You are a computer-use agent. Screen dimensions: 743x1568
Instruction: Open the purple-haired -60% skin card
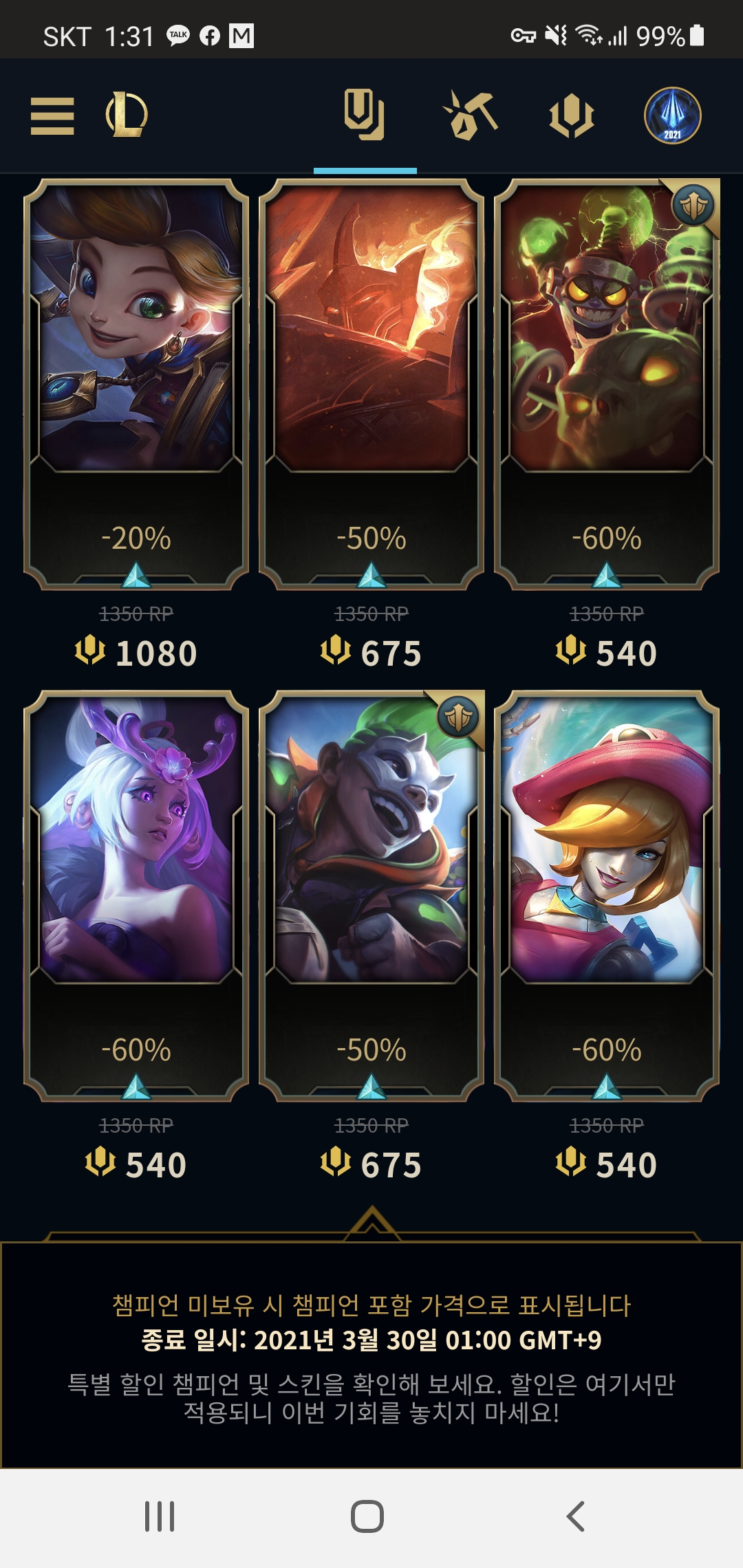tap(136, 895)
